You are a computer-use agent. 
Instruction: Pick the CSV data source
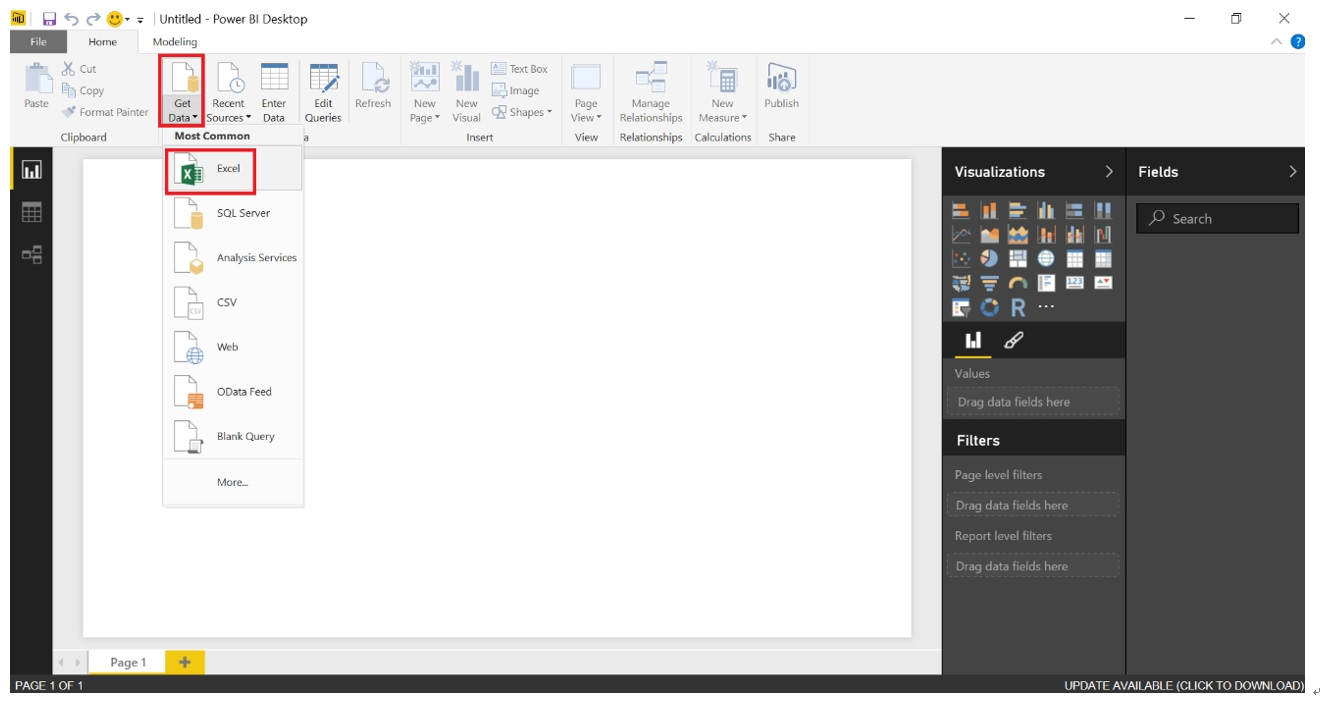pos(232,302)
